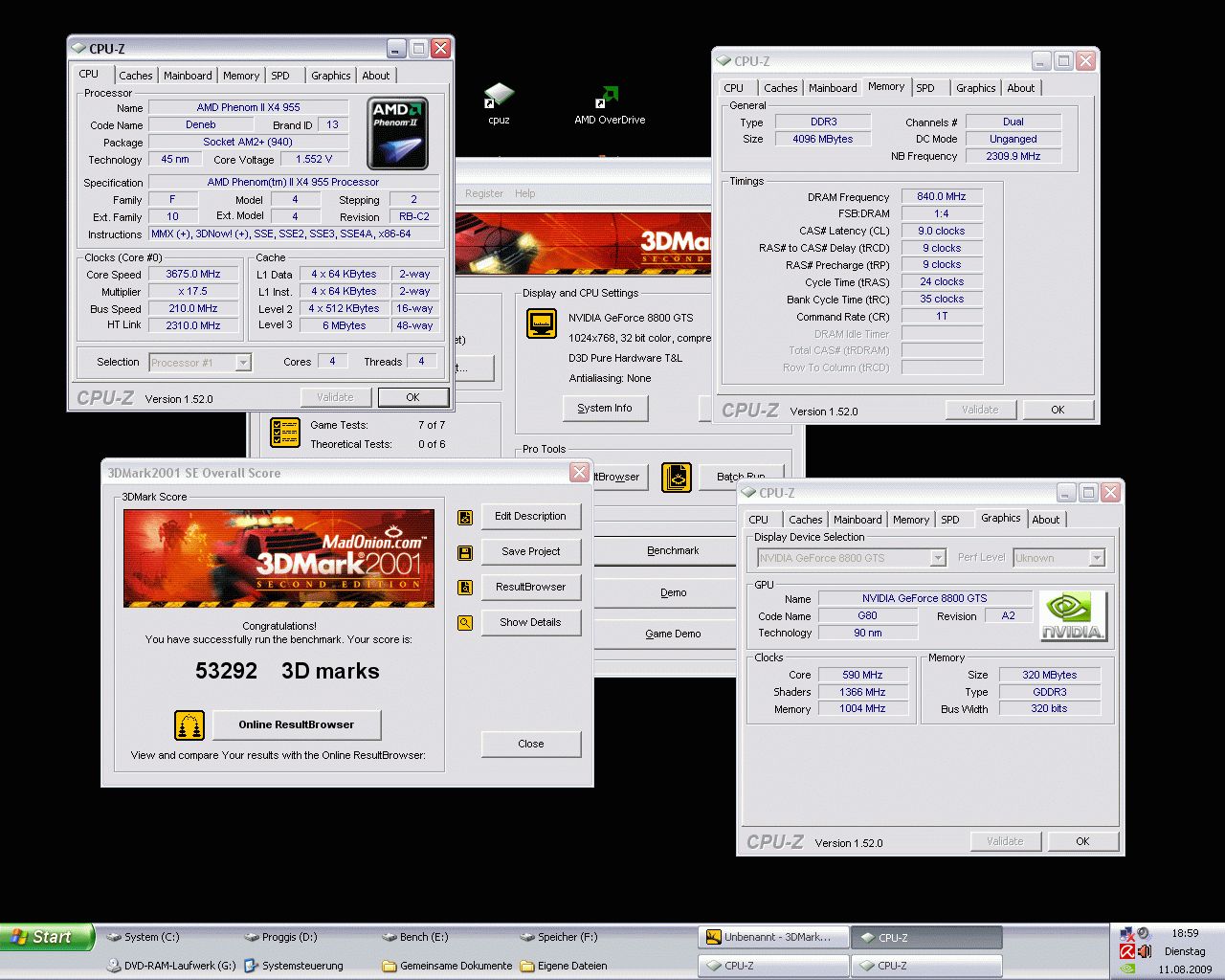Switch to Caches tab in the CPU-Z CPU window
Image resolution: width=1225 pixels, height=980 pixels.
[135, 76]
